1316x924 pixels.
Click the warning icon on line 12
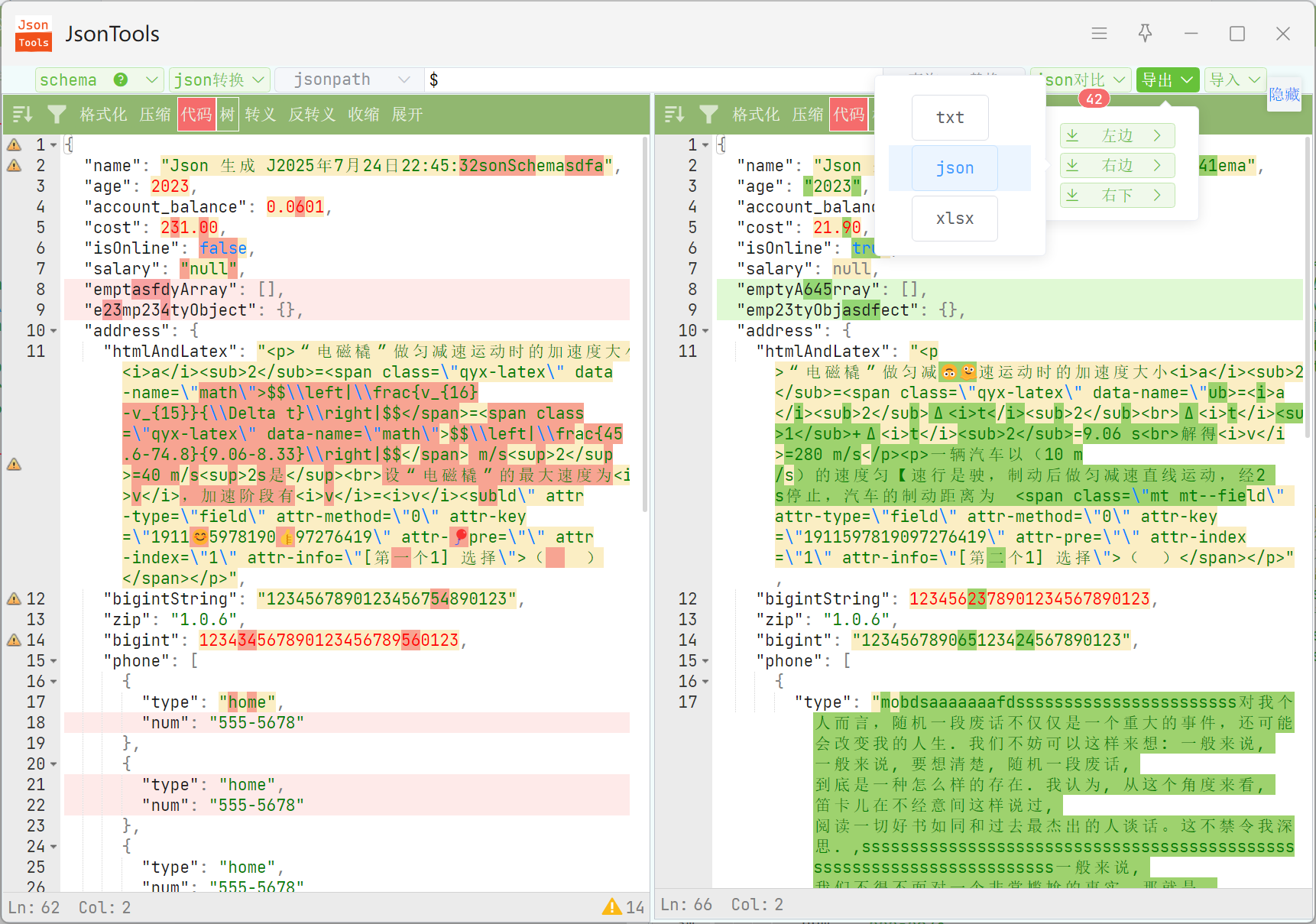click(x=14, y=598)
